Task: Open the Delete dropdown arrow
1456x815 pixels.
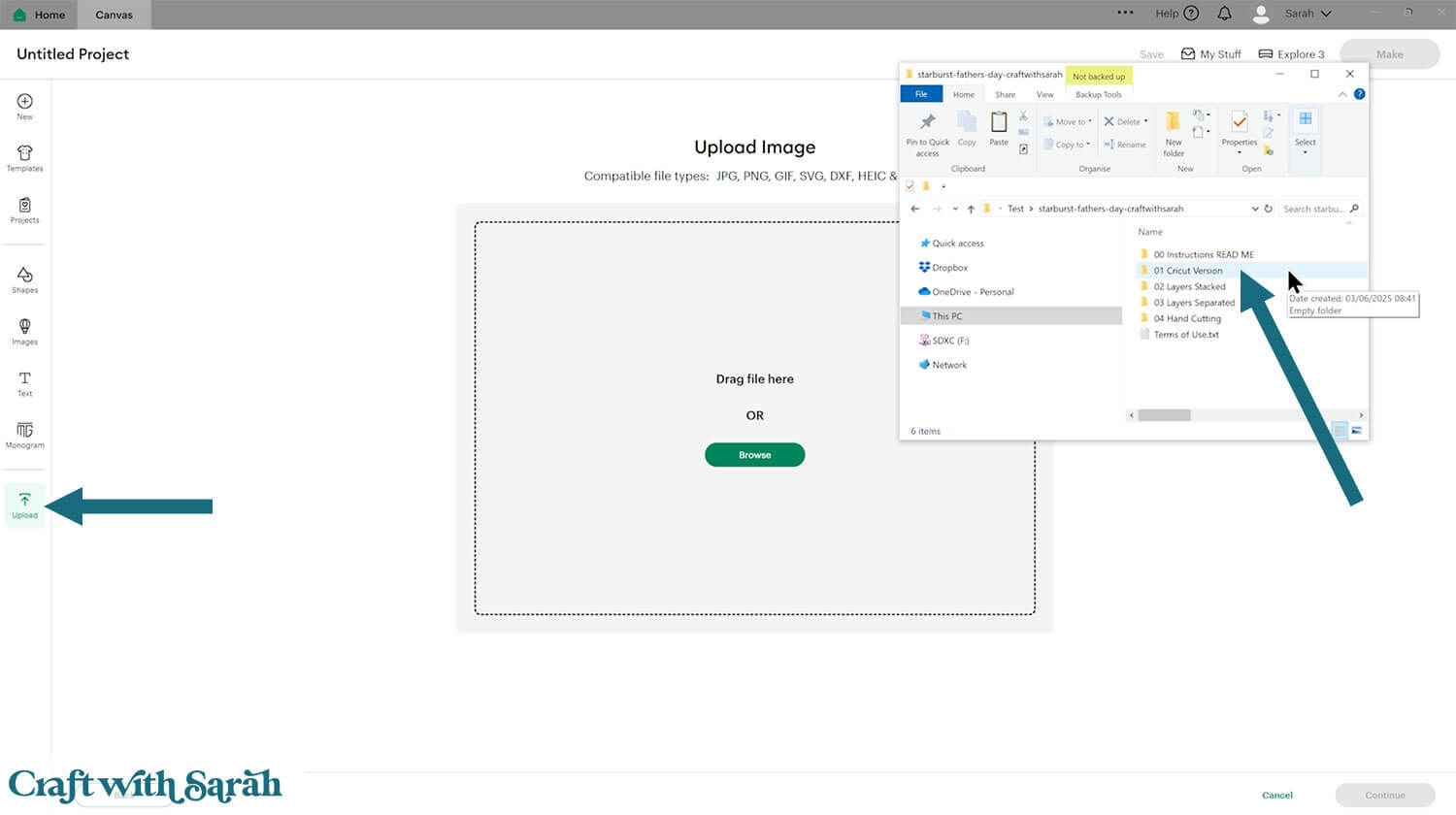Action: pos(1146,121)
